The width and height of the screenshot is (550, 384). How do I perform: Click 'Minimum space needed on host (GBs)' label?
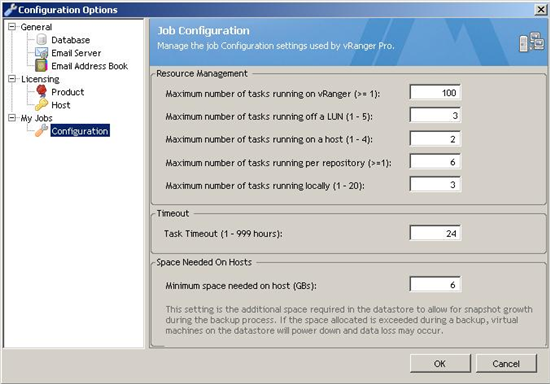(241, 286)
